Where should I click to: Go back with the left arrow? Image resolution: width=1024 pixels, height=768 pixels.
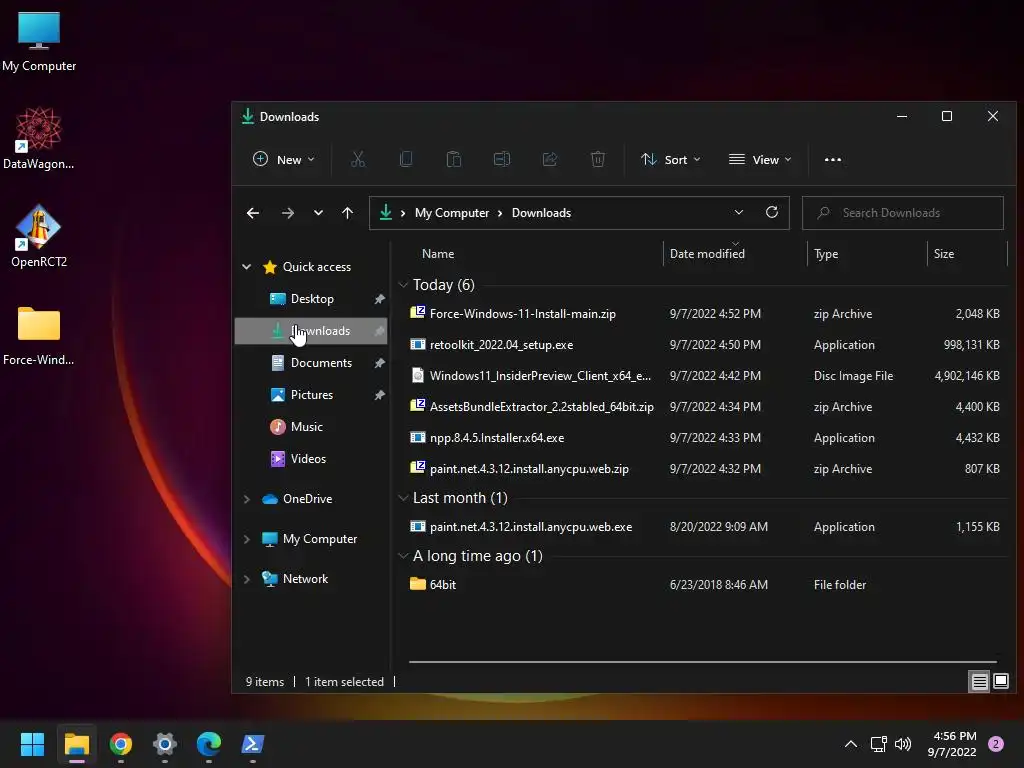click(x=253, y=213)
